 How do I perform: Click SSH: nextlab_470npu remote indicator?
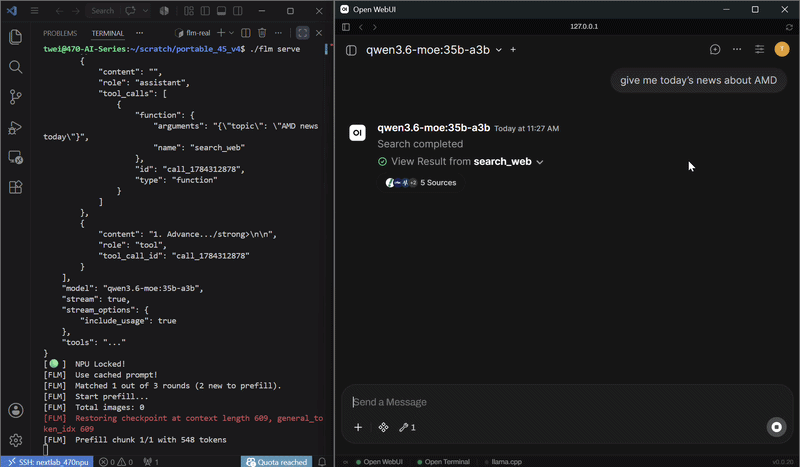click(47, 462)
